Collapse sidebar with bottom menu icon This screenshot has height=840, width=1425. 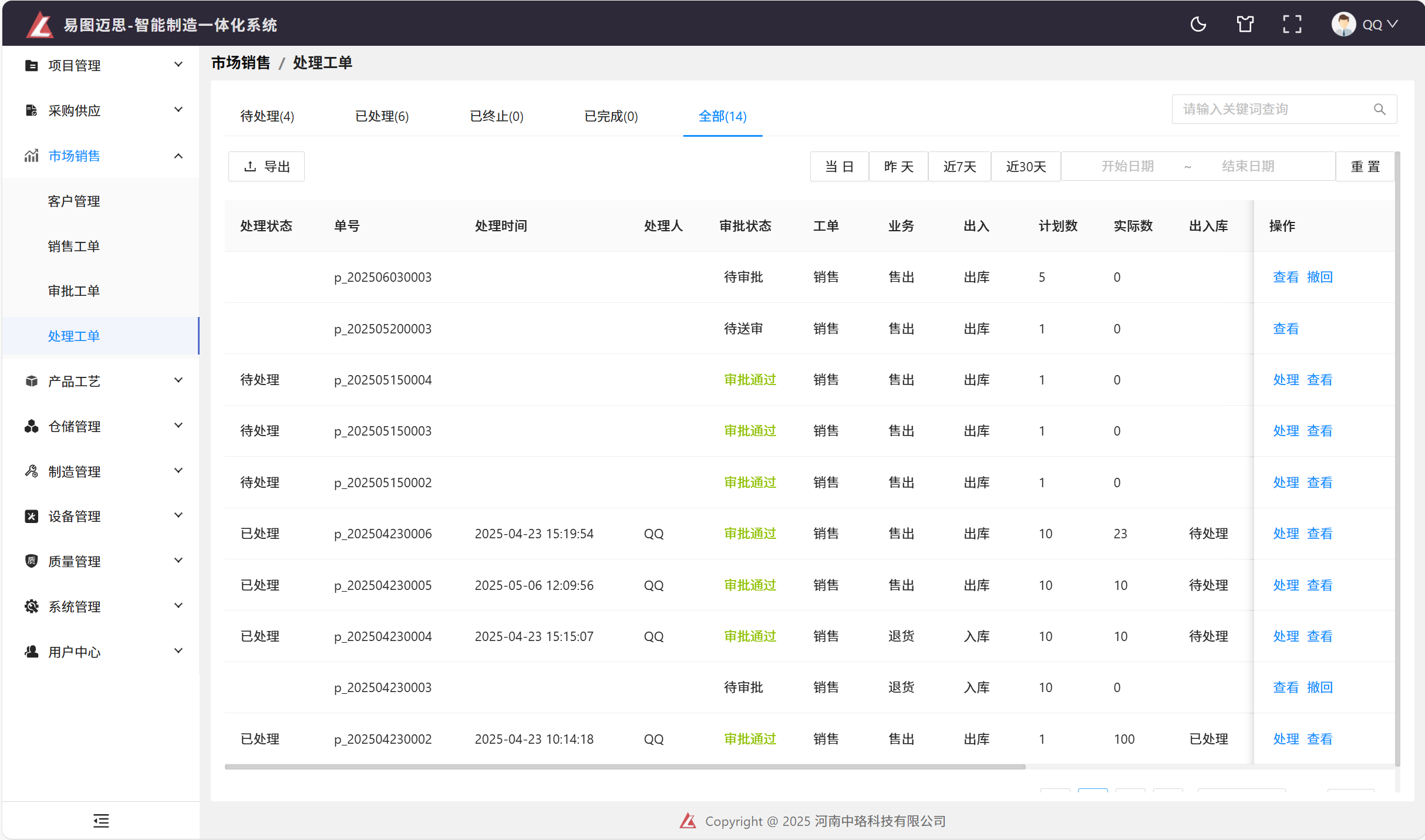point(101,821)
